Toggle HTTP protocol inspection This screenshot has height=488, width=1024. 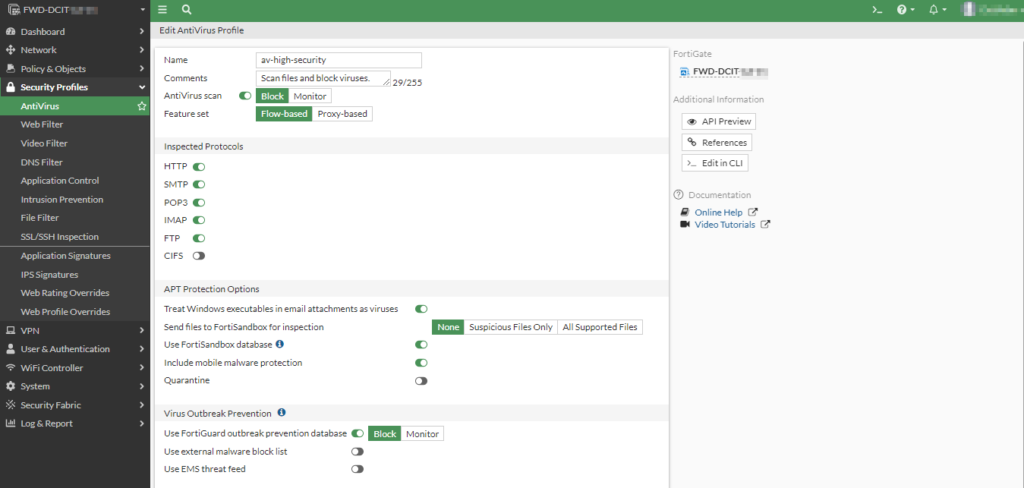pyautogui.click(x=199, y=167)
